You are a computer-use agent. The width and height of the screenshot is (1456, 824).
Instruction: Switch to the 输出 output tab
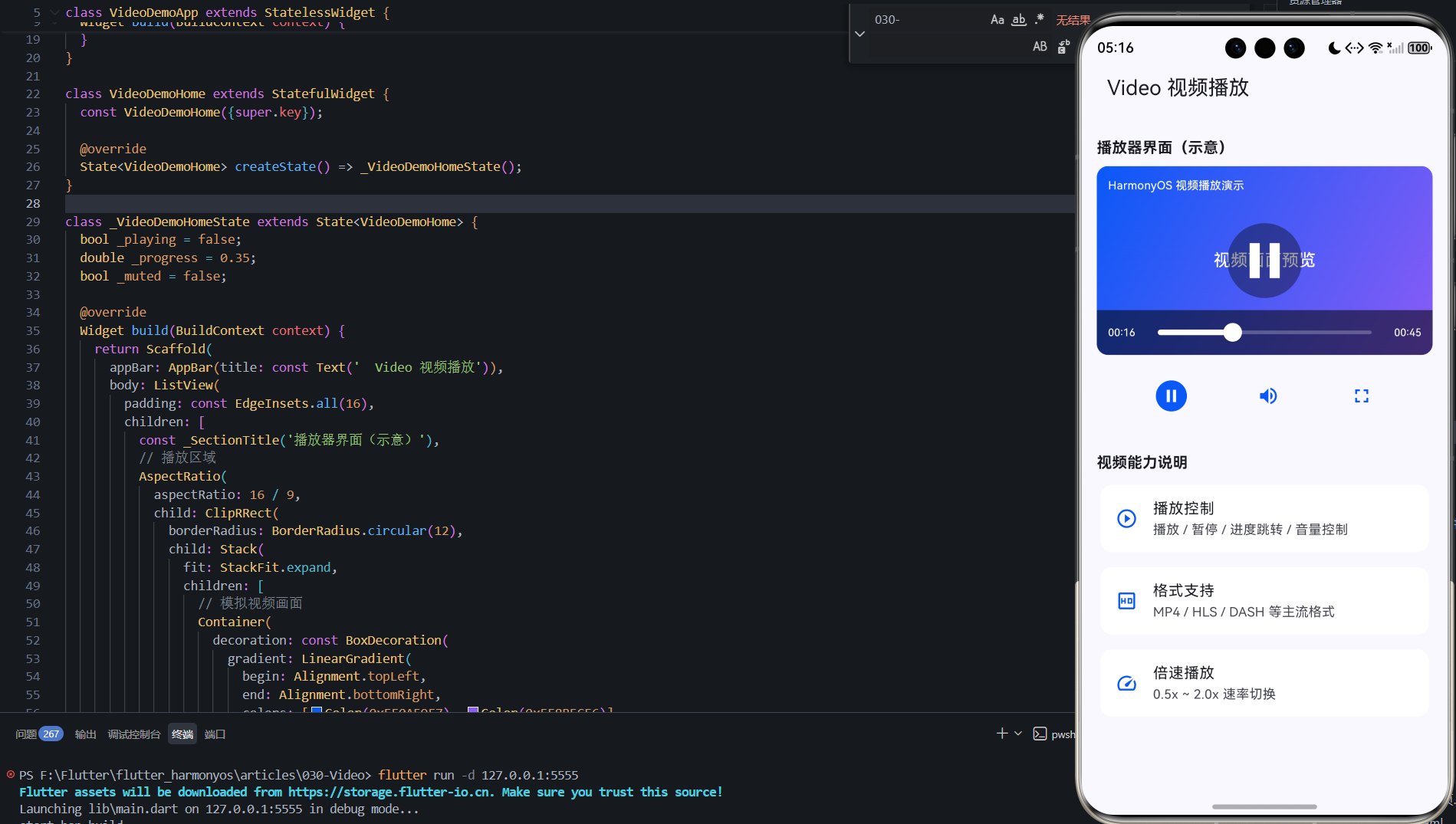click(x=85, y=734)
